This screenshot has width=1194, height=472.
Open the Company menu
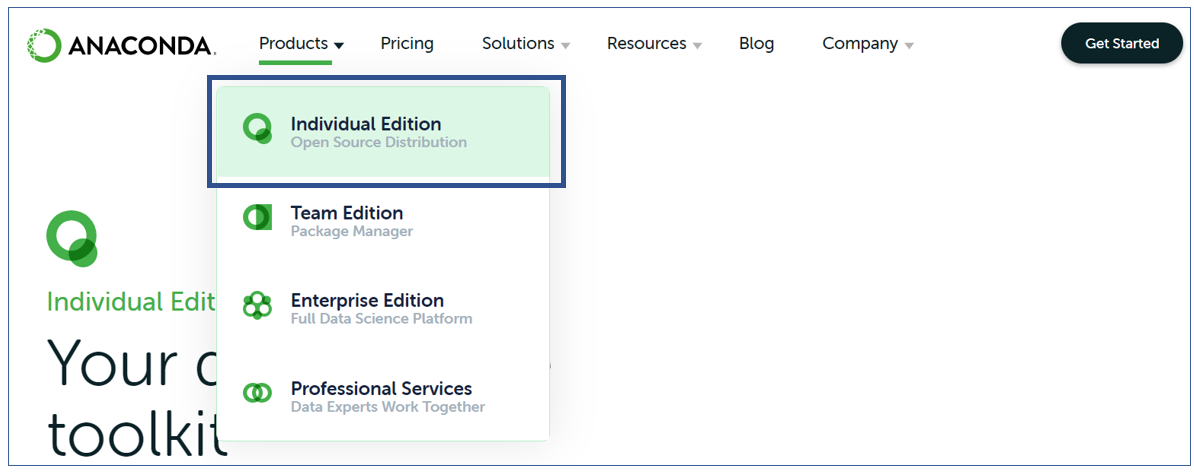pos(860,43)
